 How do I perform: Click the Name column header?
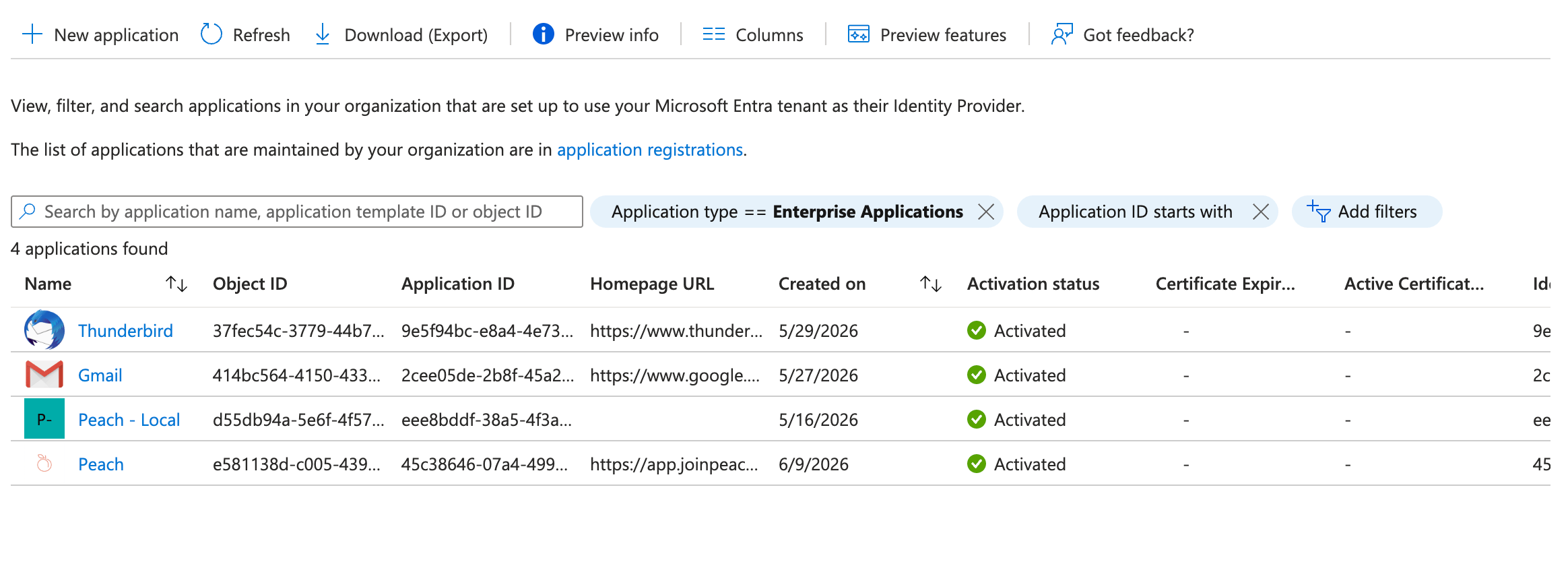click(48, 284)
